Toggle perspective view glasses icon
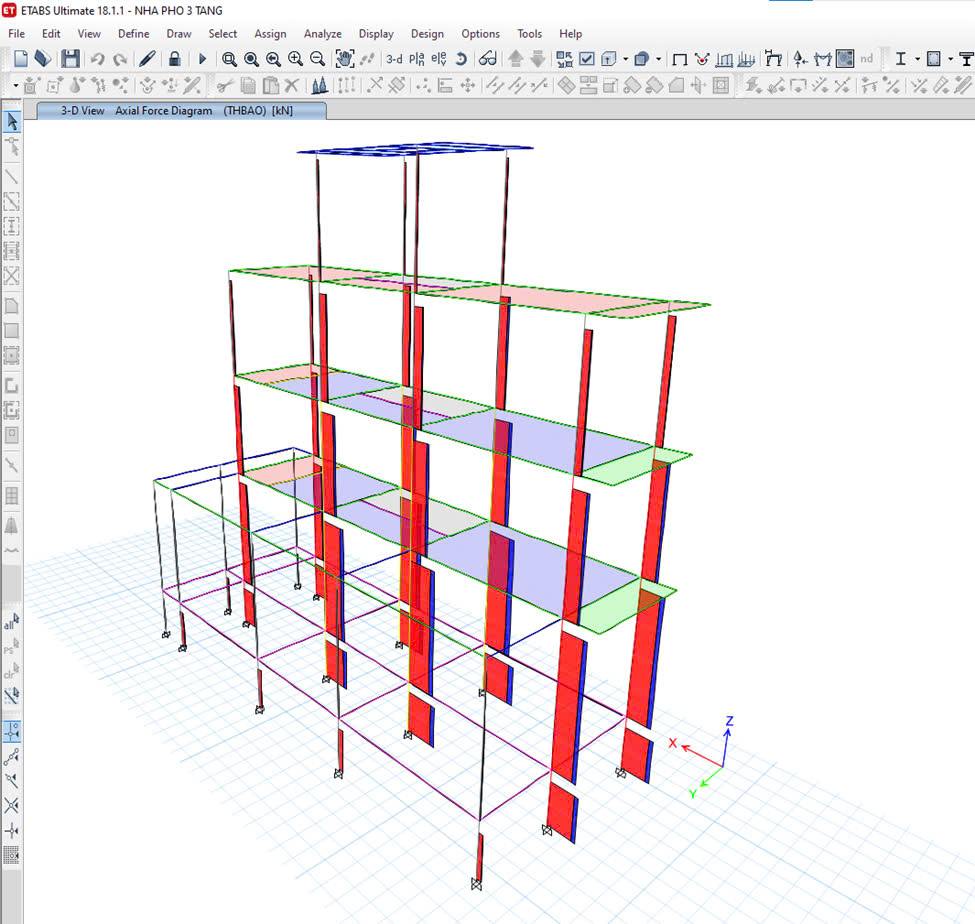The image size is (975, 924). coord(488,59)
